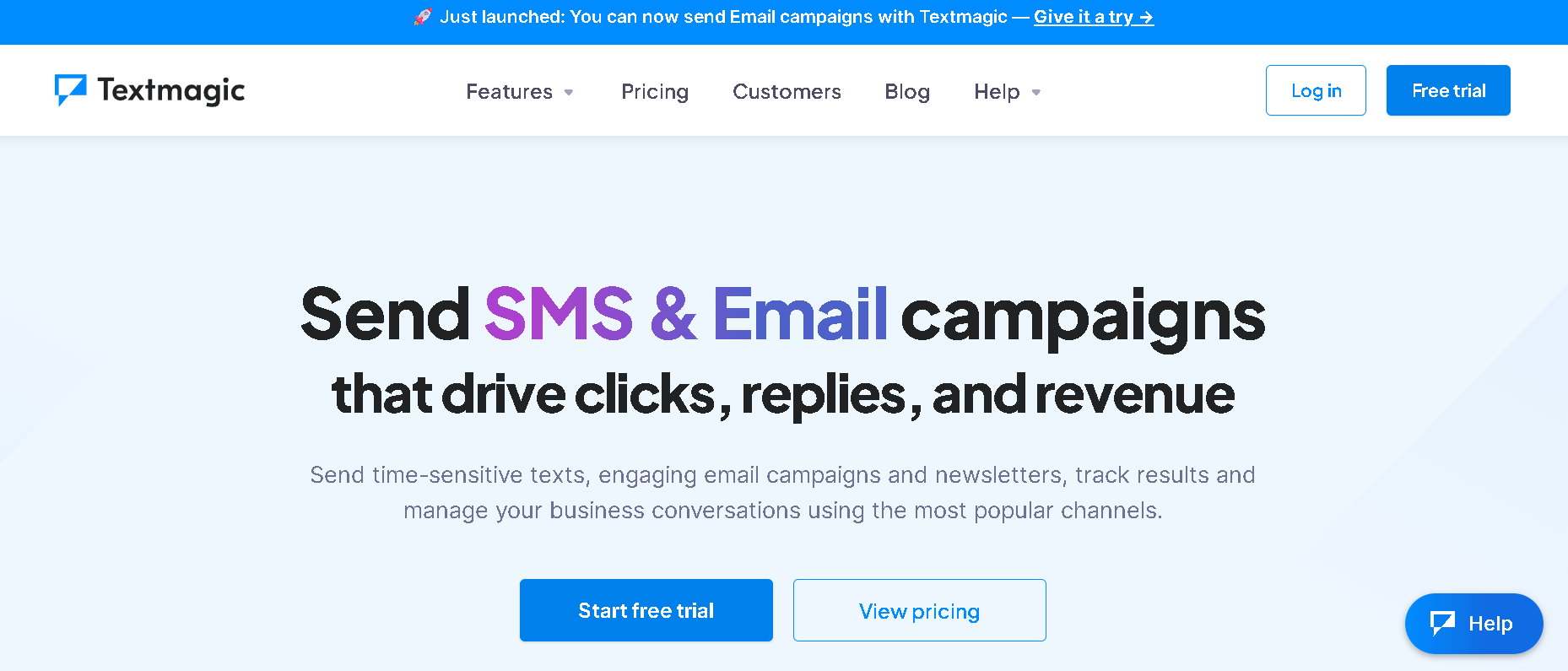
Task: Expand the Features dropdown arrow
Action: [569, 92]
